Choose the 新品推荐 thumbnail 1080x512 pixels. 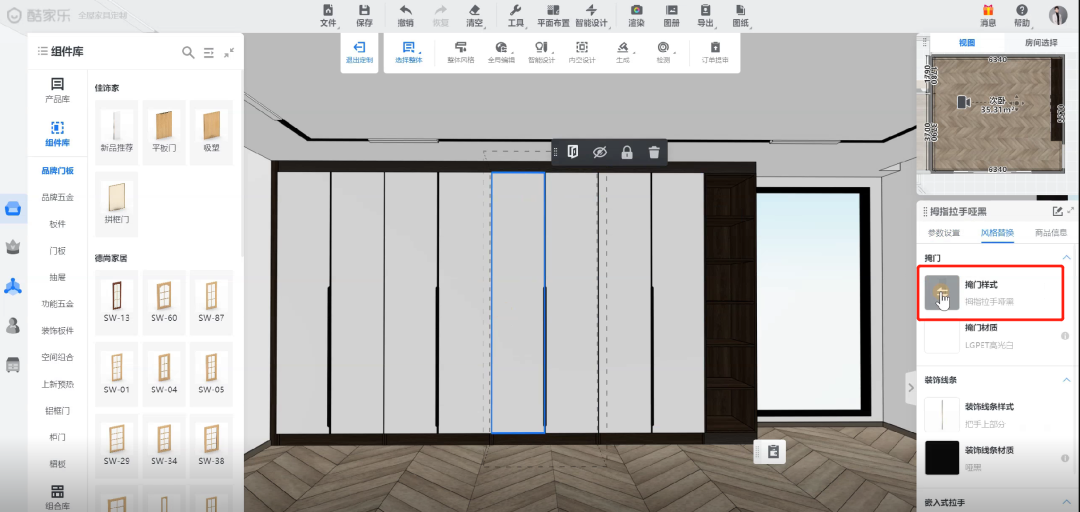pos(116,132)
